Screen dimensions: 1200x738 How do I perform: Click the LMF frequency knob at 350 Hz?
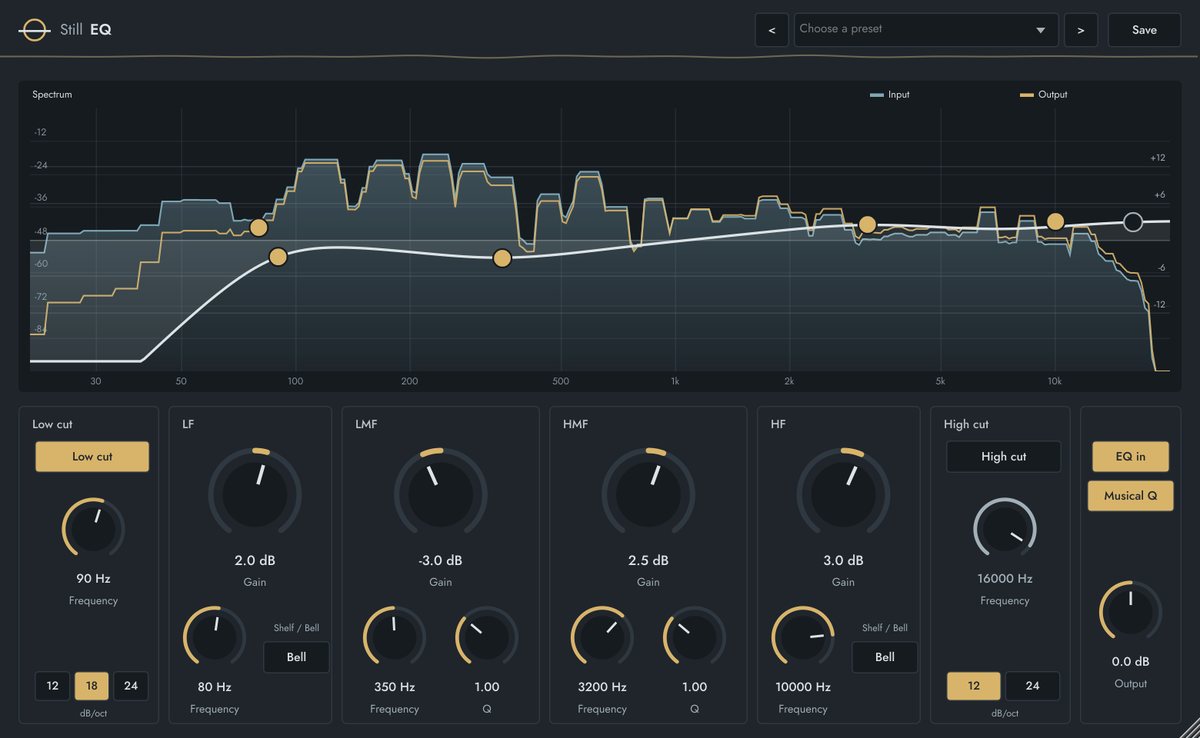click(394, 637)
